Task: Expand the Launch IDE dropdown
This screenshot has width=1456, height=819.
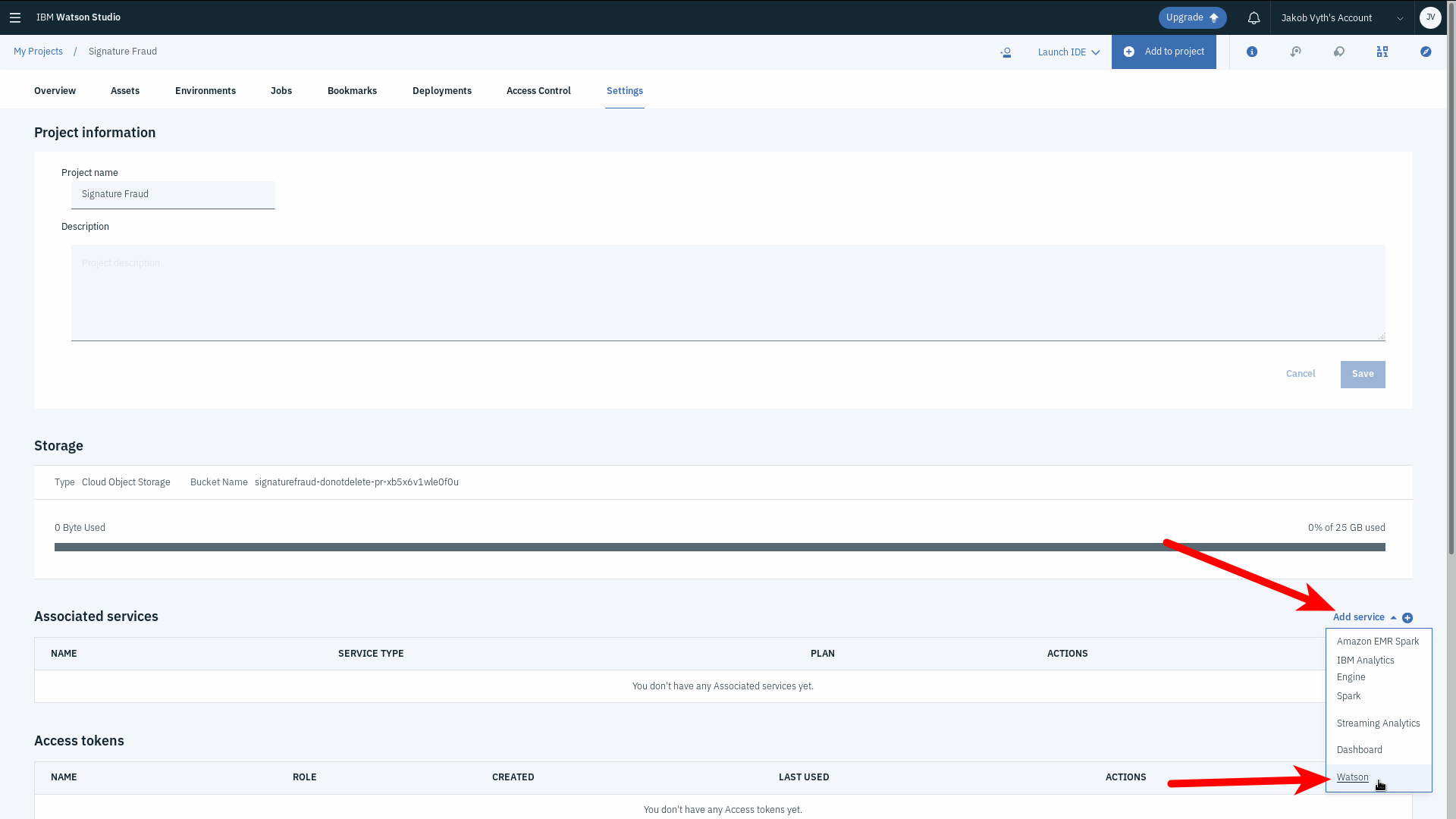Action: (1068, 52)
